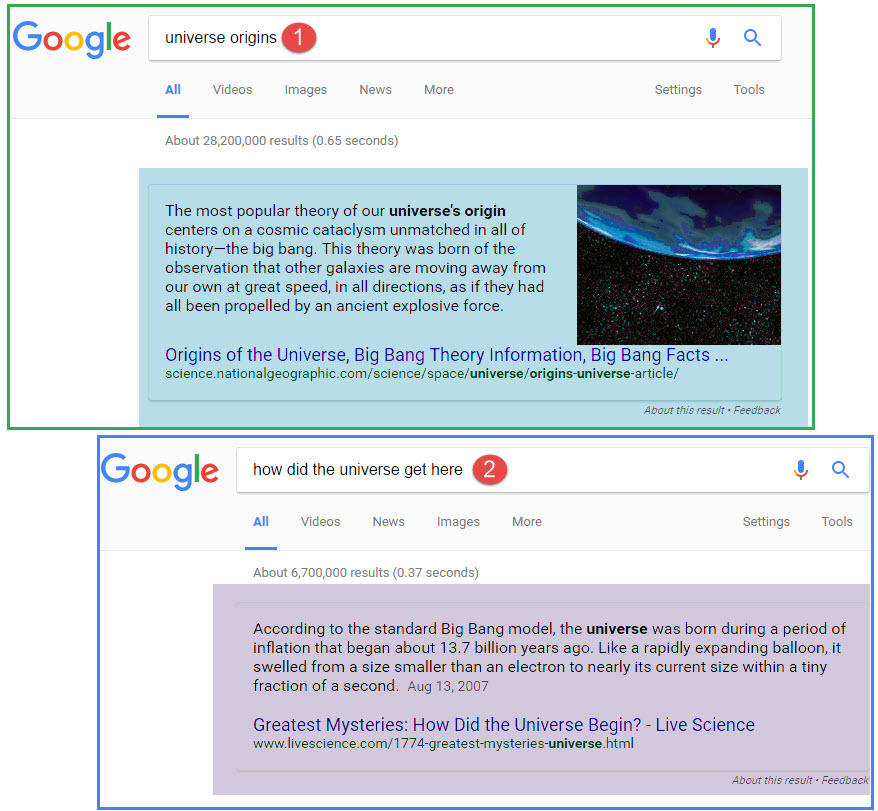Click the 'universe origins' search field
This screenshot has width=878, height=811.
point(465,38)
